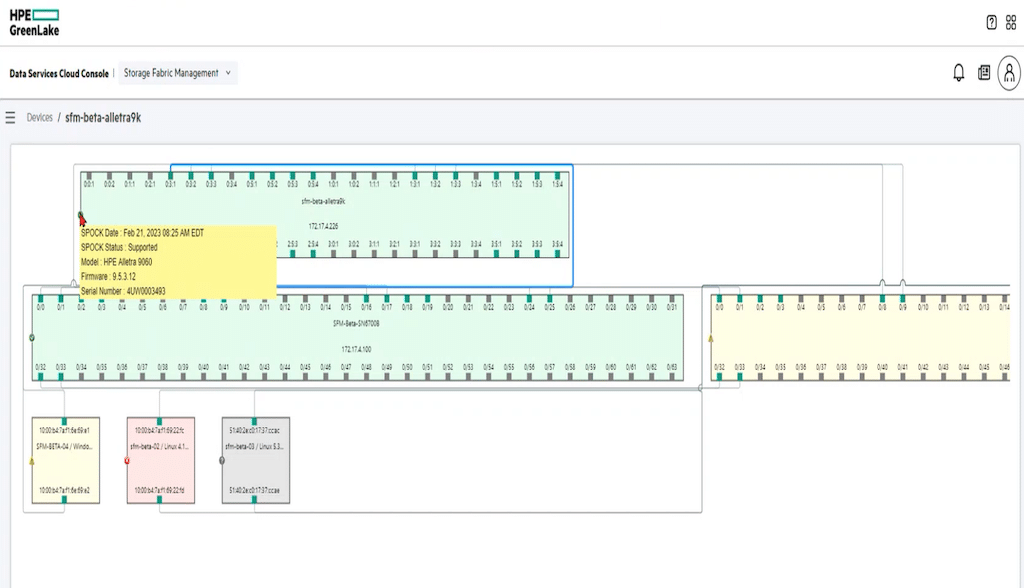1024x588 pixels.
Task: Open the apps grid launcher icon
Action: (1011, 22)
